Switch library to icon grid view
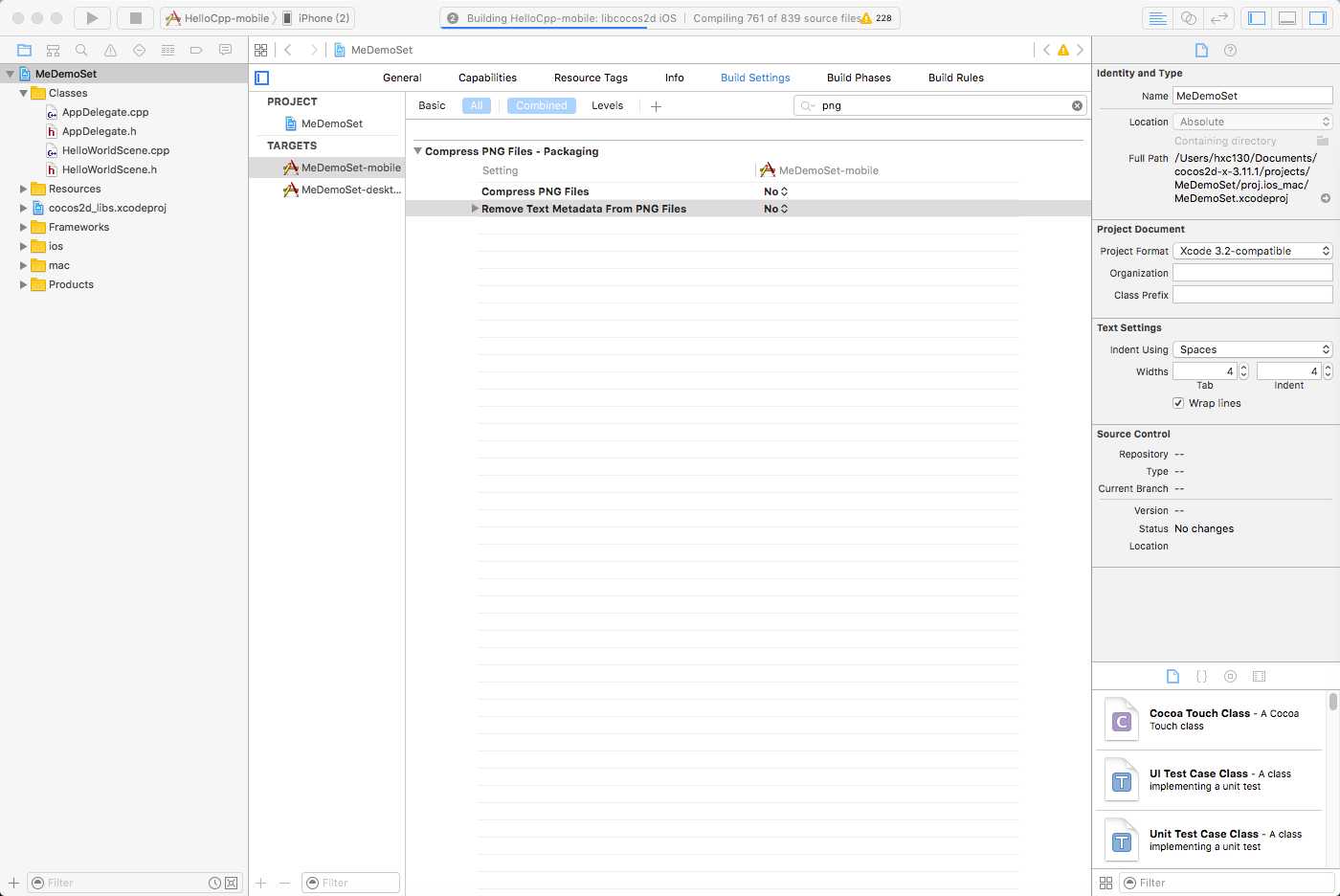This screenshot has width=1340, height=896. [x=1105, y=883]
